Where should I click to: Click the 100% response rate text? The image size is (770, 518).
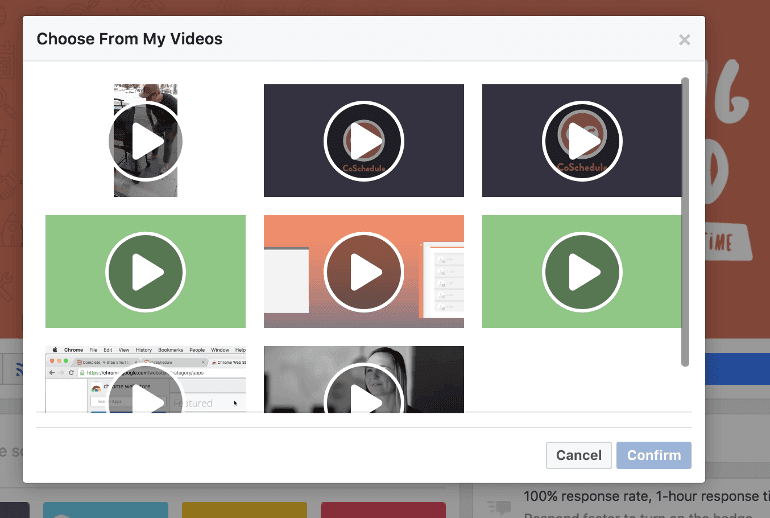point(640,497)
